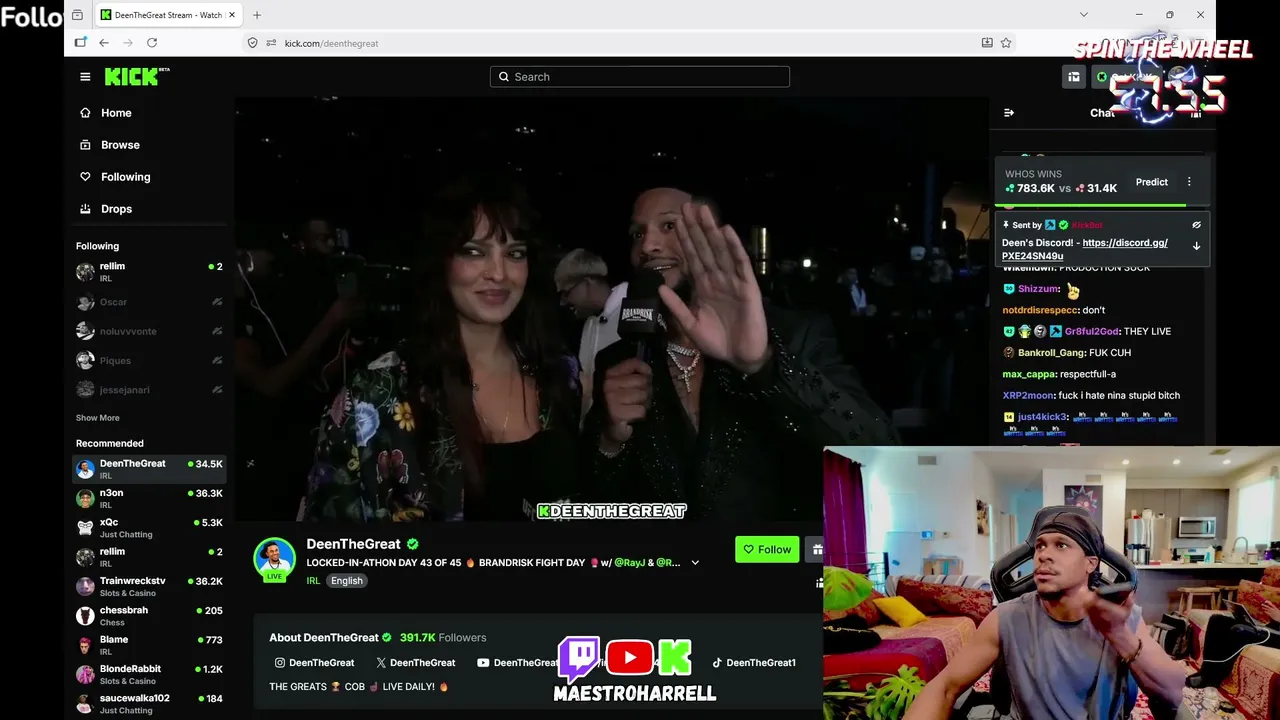The width and height of the screenshot is (1280, 720).
Task: Click the English language tag
Action: (347, 581)
